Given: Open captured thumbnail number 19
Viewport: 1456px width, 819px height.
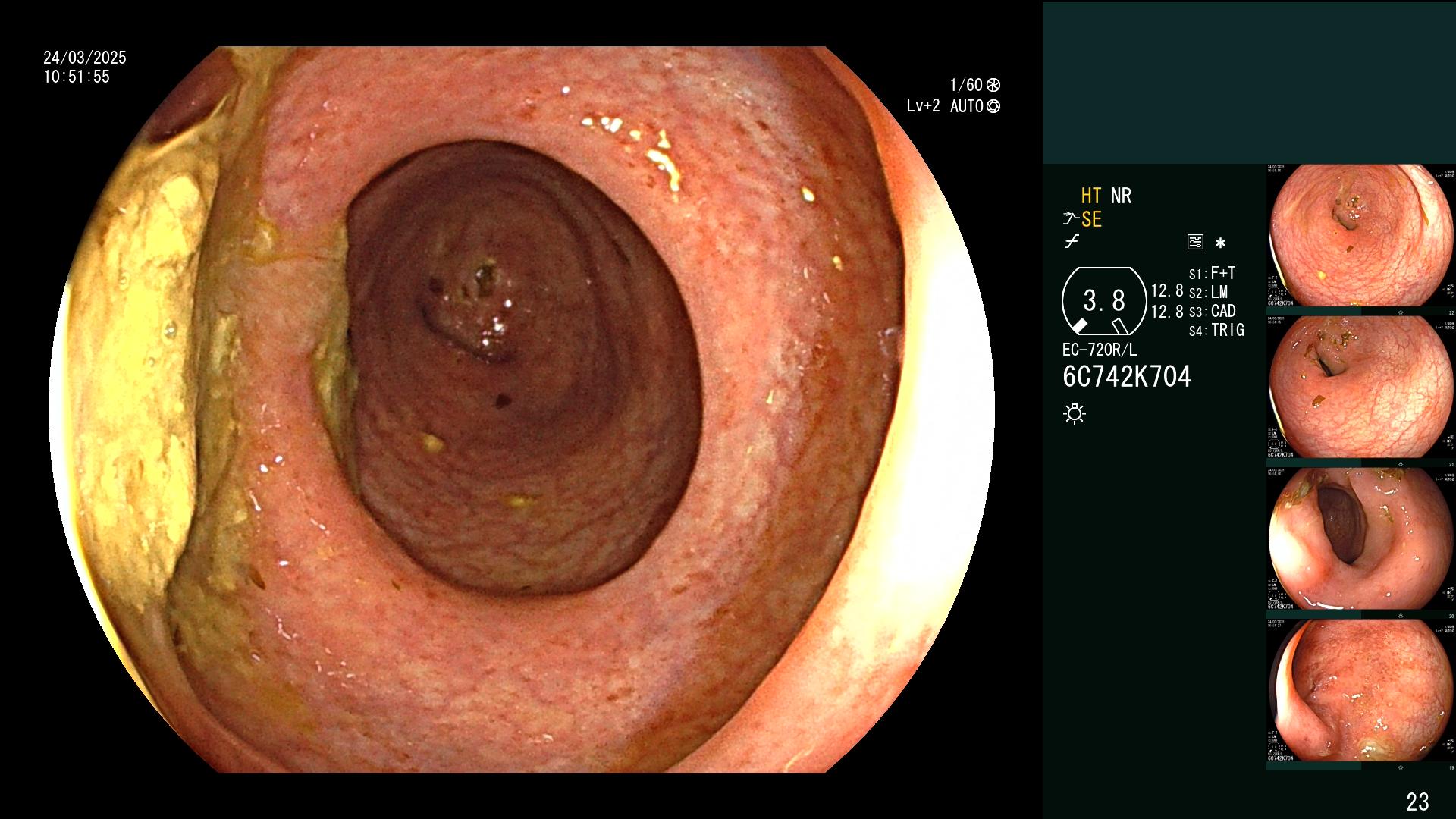Looking at the screenshot, I should [x=1361, y=691].
